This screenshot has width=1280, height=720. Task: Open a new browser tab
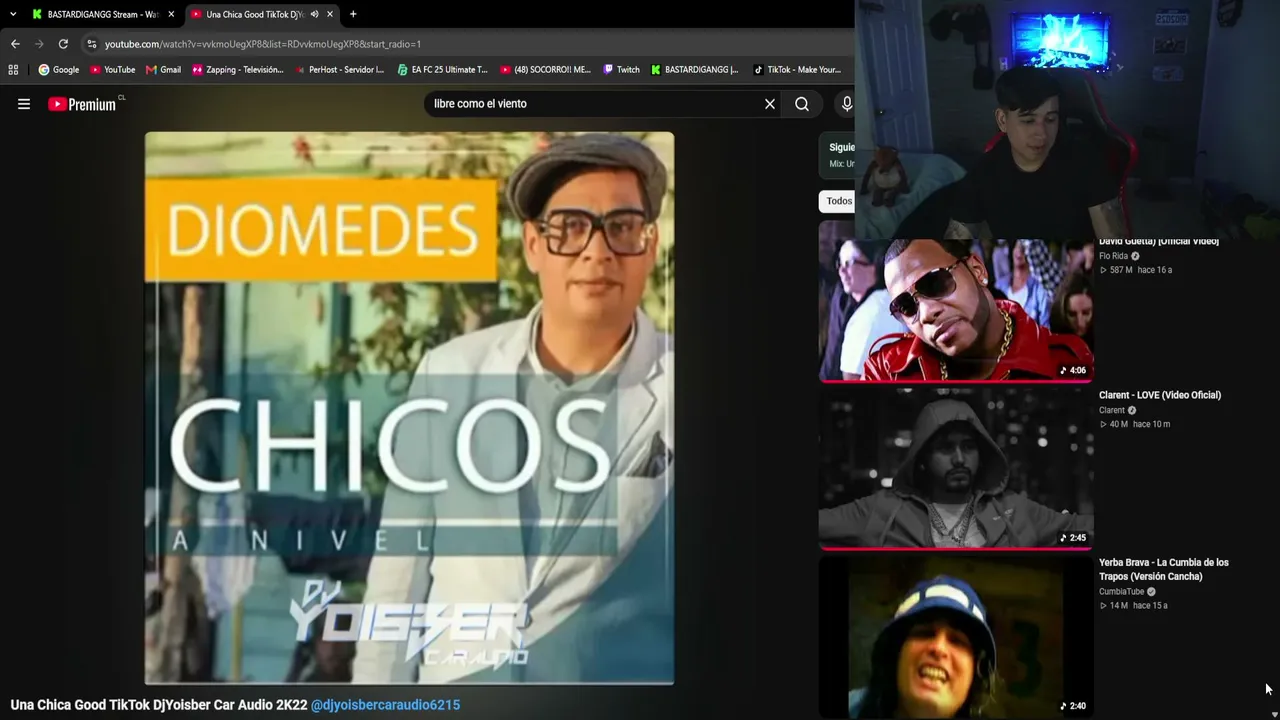pyautogui.click(x=353, y=14)
